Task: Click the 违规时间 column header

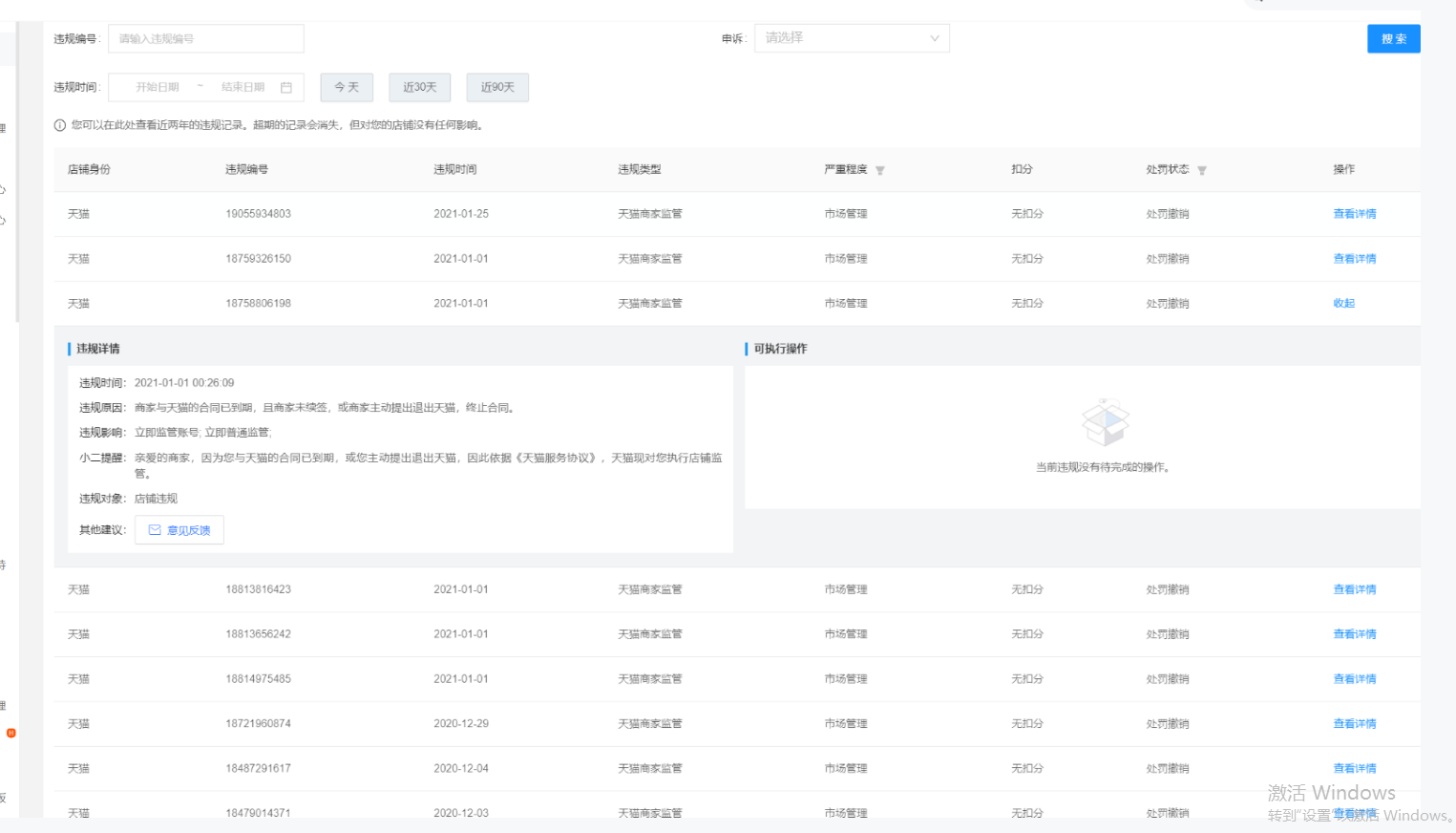Action: click(x=455, y=169)
